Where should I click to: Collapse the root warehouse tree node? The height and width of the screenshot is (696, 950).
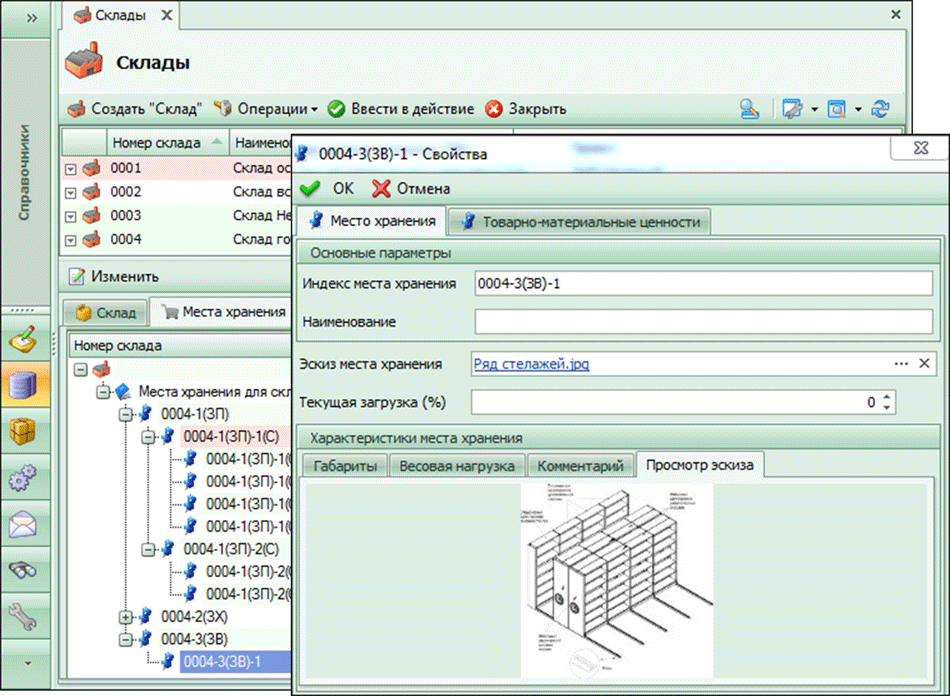(x=81, y=370)
